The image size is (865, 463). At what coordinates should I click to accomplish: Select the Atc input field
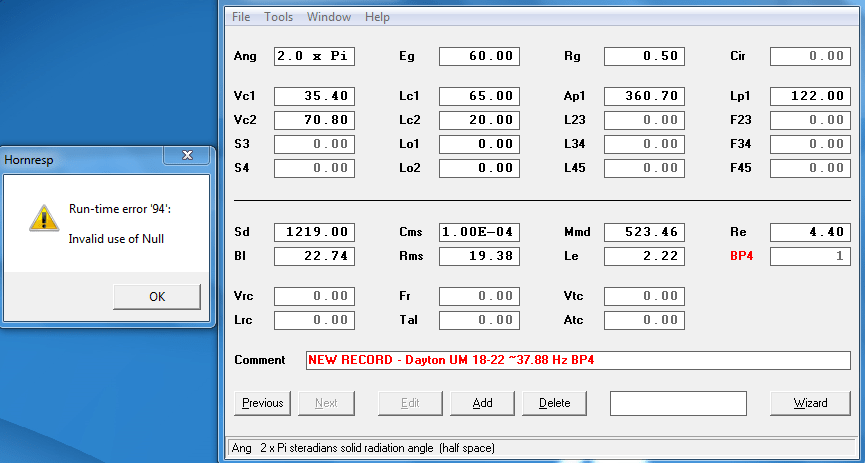point(644,321)
